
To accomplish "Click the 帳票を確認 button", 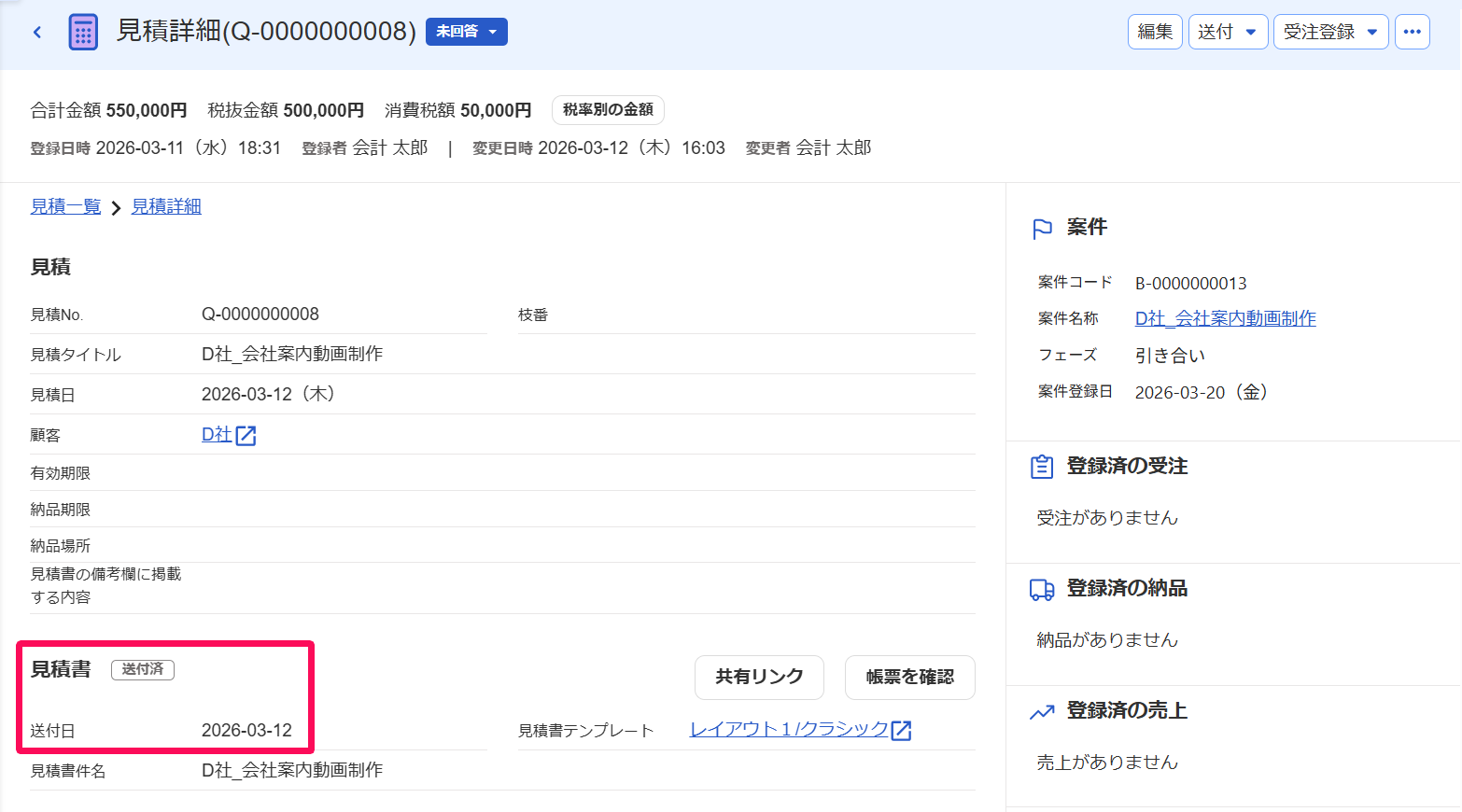I will [909, 677].
